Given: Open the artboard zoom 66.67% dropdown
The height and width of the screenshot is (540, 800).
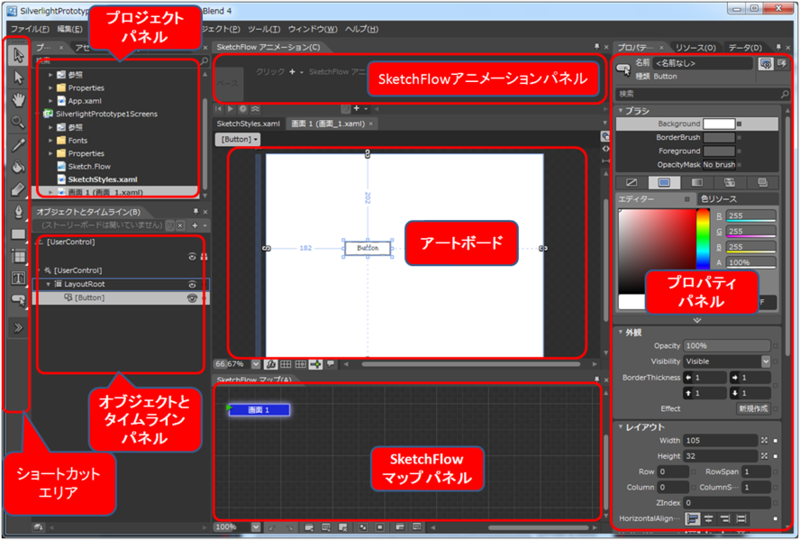Looking at the screenshot, I should click(x=256, y=364).
